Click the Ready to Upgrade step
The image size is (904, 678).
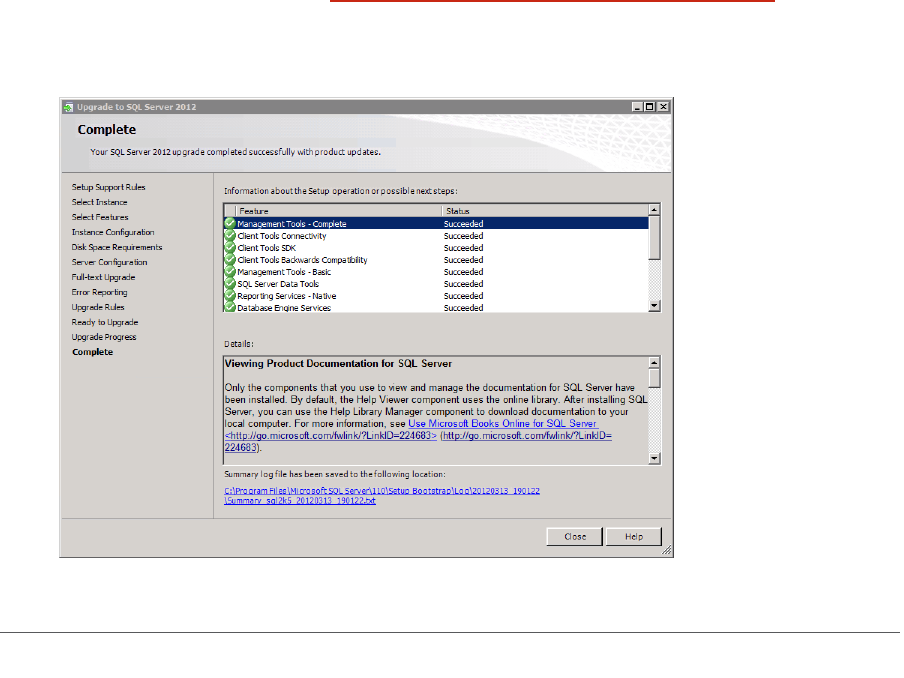point(105,322)
